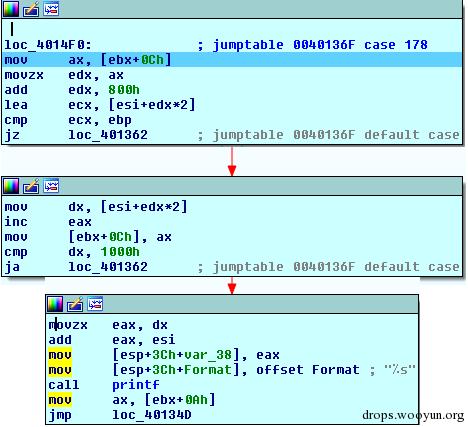Click group-nodes icon on printf node header
Viewport: 468px width, 427px height.
point(95,304)
